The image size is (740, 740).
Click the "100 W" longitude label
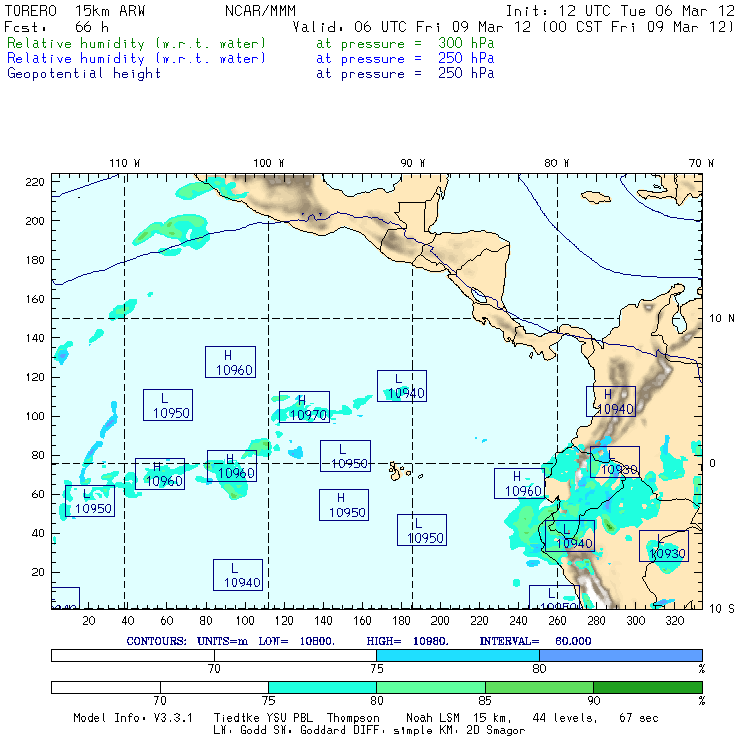[x=269, y=163]
